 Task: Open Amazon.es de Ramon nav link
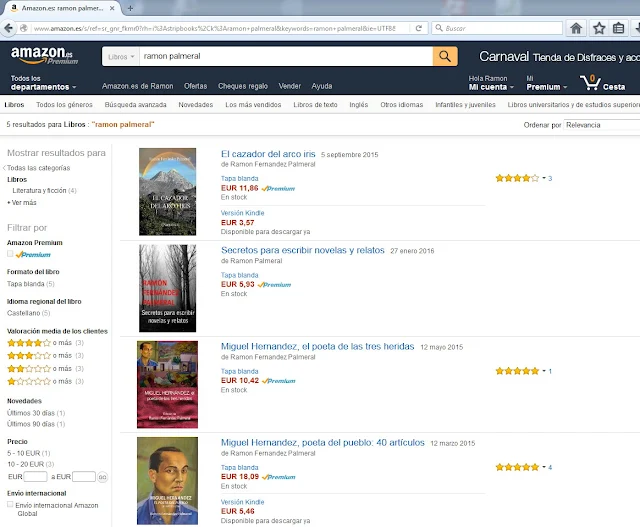[138, 86]
